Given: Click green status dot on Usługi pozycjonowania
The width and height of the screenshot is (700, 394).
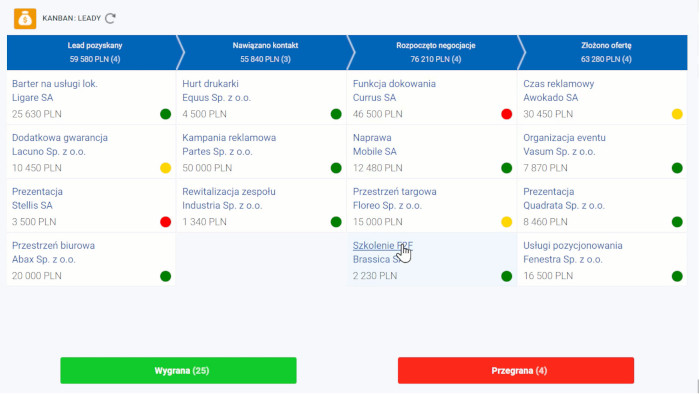Looking at the screenshot, I should tap(677, 276).
